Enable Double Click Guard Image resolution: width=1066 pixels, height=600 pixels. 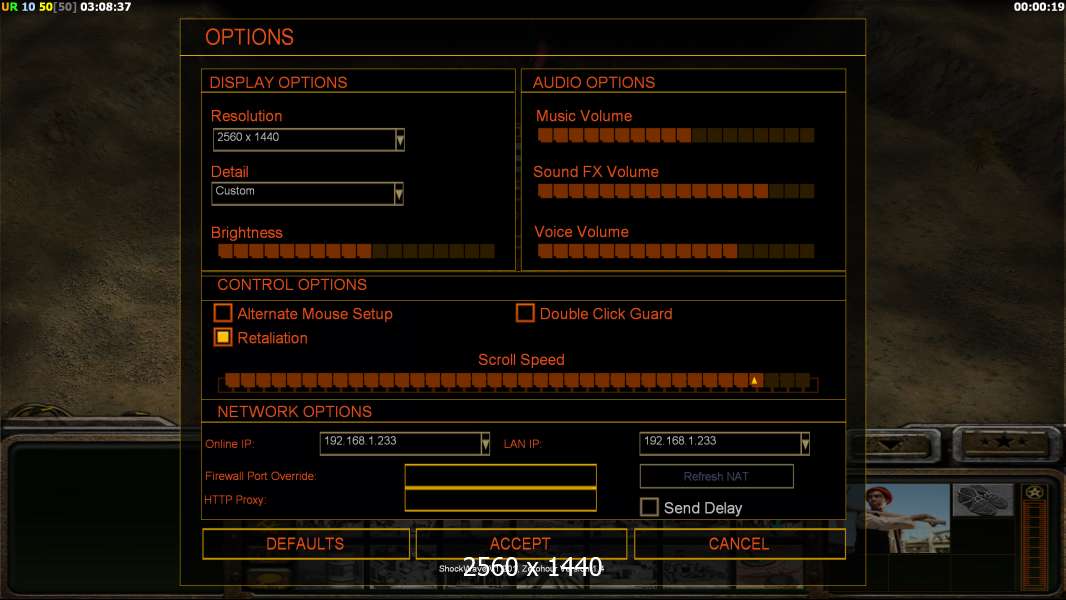coord(525,314)
